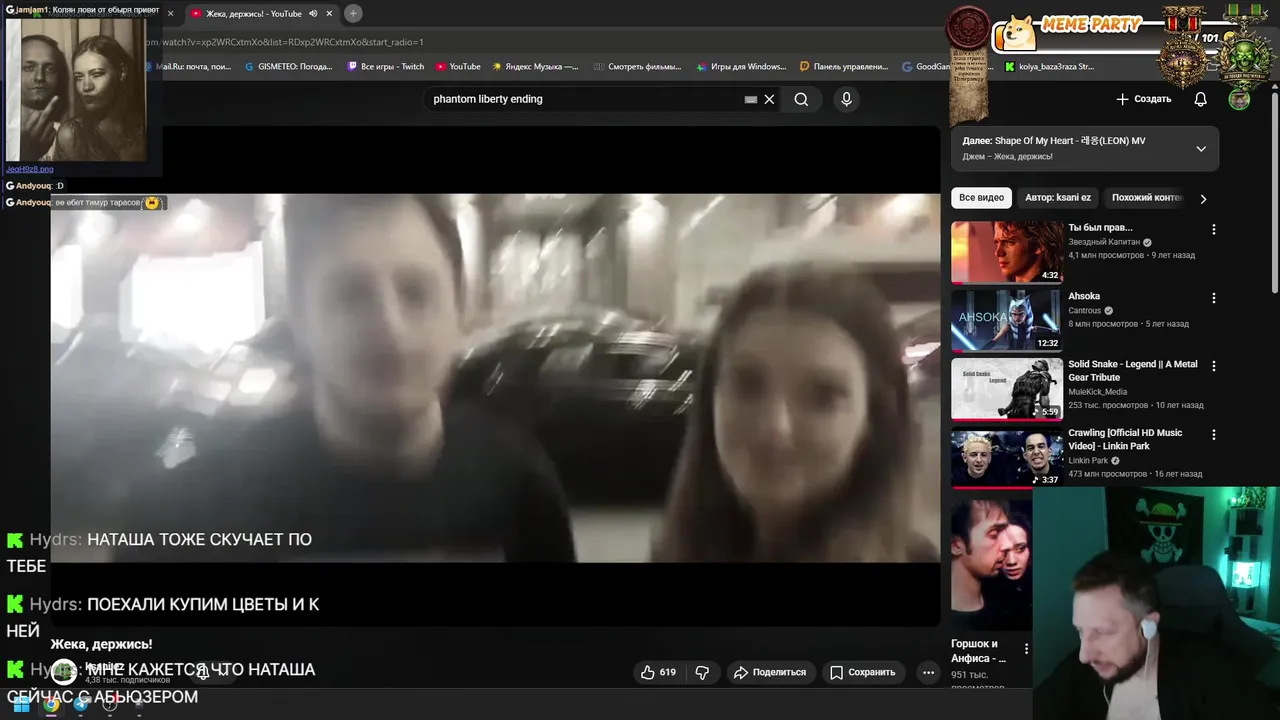Open channel 'MuleKick_Media'
This screenshot has width=1280, height=720.
1098,392
